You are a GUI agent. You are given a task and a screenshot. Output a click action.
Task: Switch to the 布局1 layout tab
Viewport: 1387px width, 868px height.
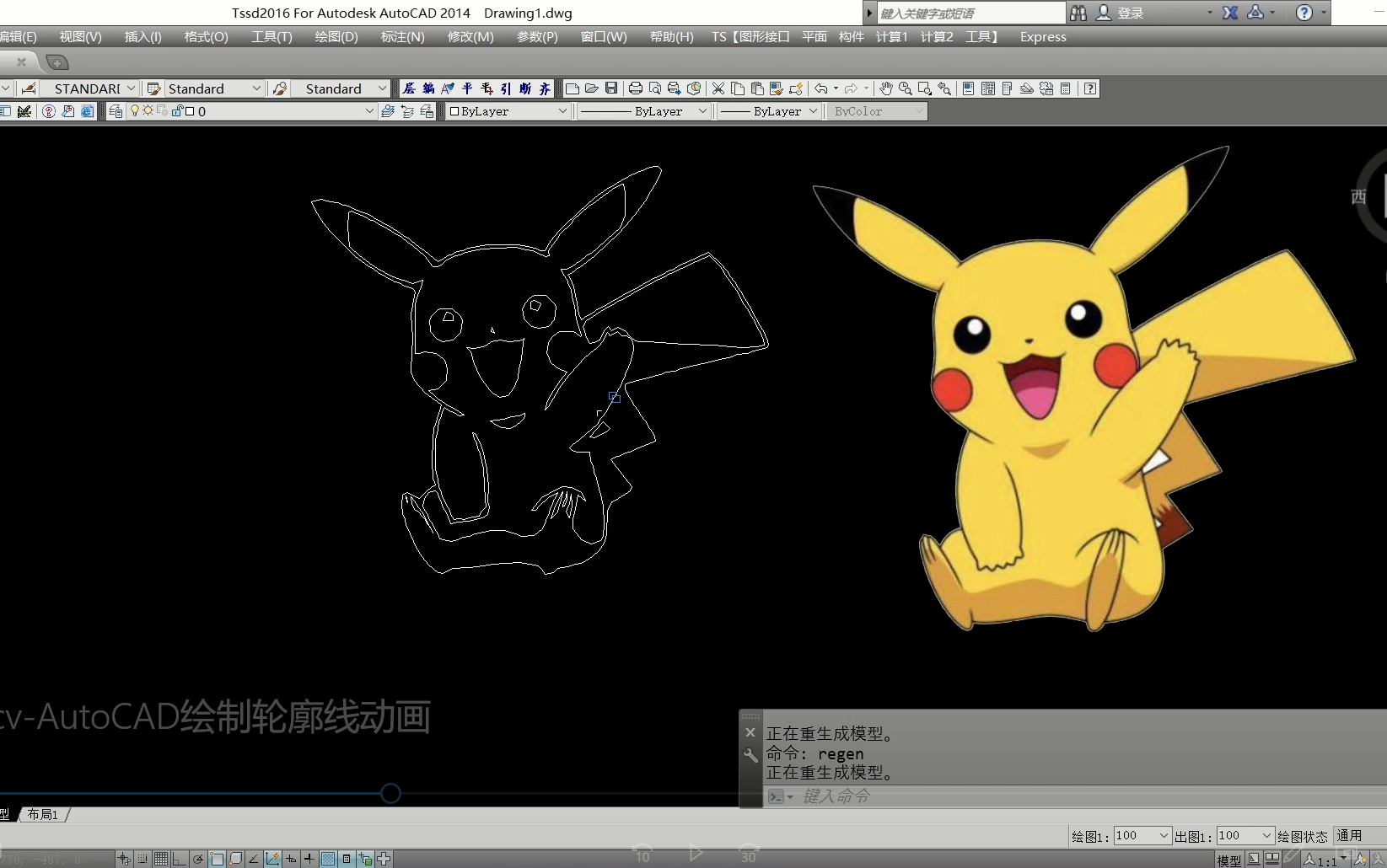click(43, 814)
